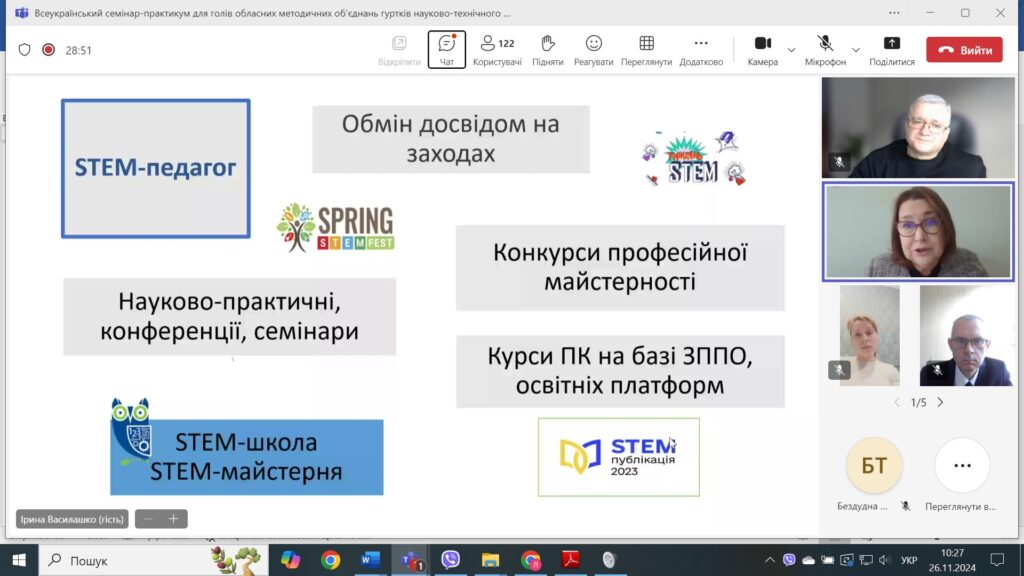The width and height of the screenshot is (1024, 576).
Task: Switch to Microsoft Teams in the taskbar
Action: [x=411, y=560]
